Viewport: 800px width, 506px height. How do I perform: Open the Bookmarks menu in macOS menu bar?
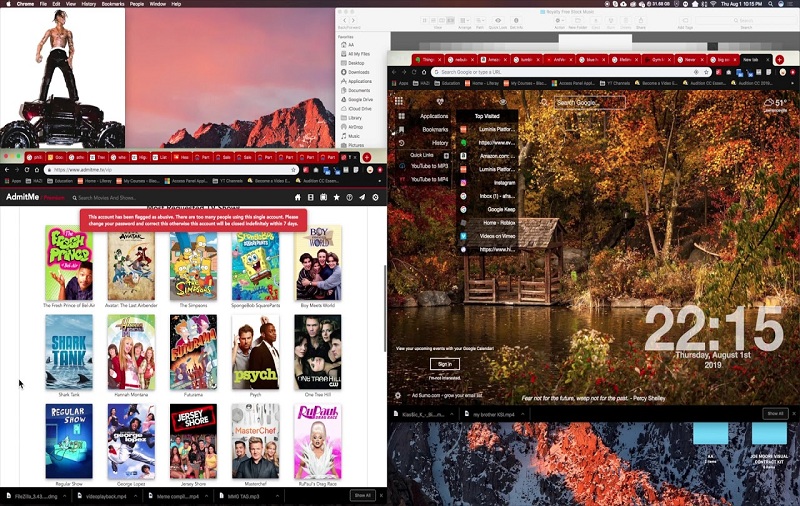click(x=113, y=4)
